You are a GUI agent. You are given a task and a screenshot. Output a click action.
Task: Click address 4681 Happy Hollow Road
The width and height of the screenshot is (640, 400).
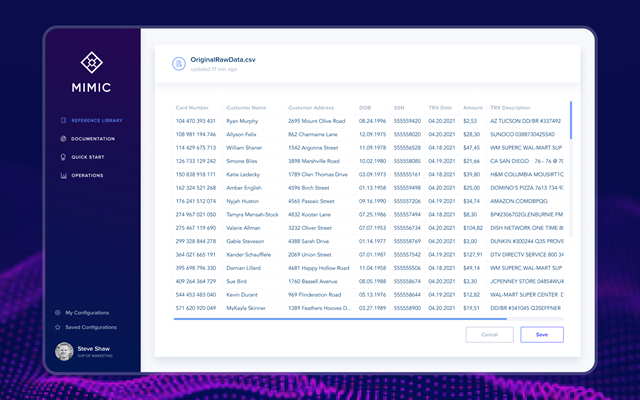click(318, 268)
